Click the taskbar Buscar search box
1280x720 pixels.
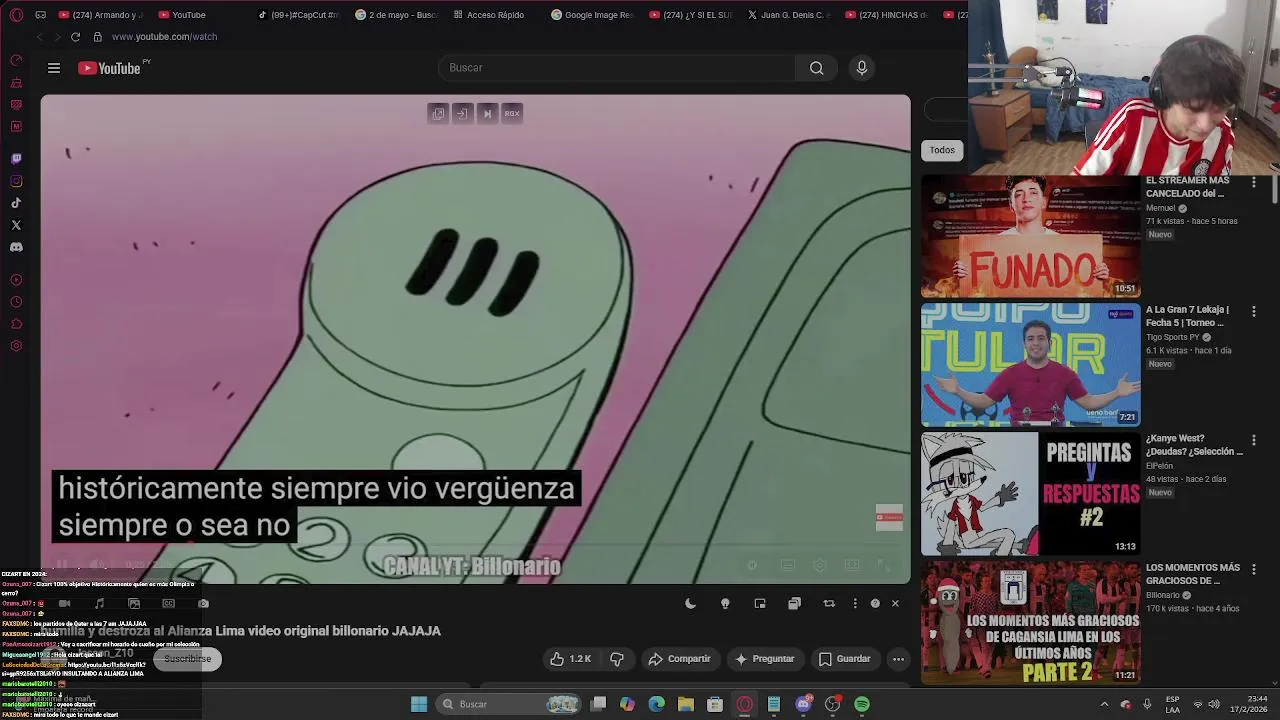510,704
